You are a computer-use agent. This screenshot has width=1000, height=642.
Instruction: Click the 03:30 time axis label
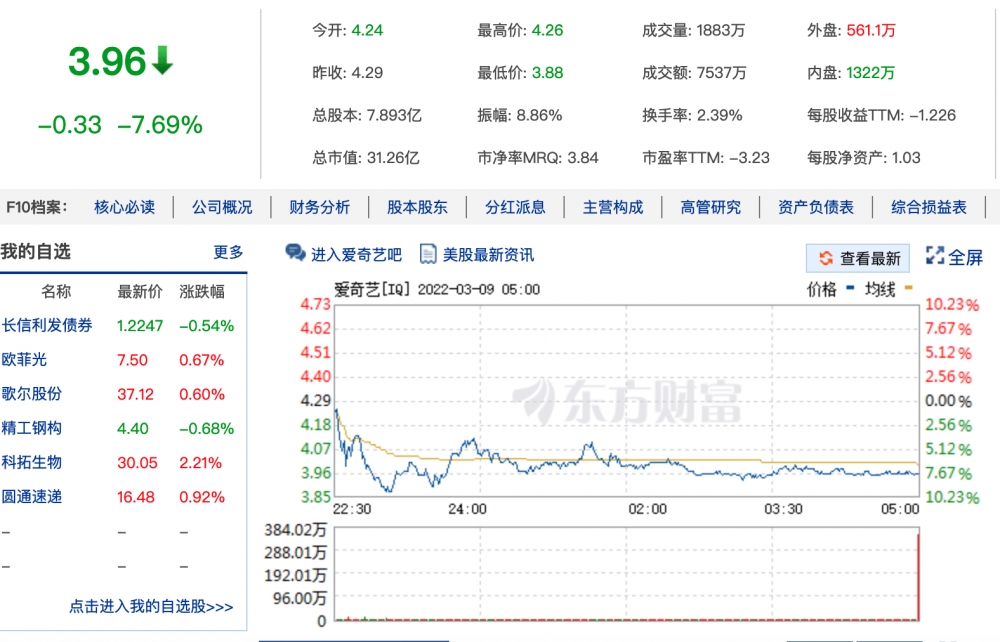(783, 509)
